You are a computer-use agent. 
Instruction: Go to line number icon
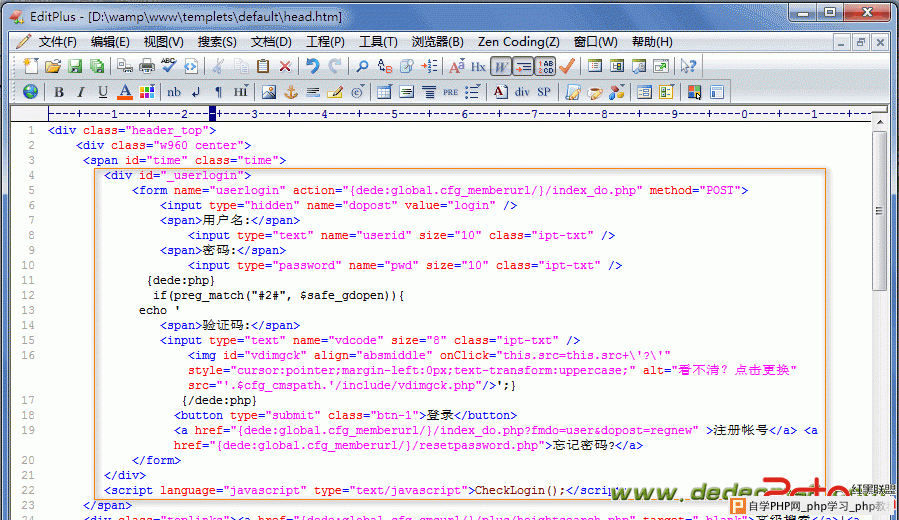tap(429, 67)
